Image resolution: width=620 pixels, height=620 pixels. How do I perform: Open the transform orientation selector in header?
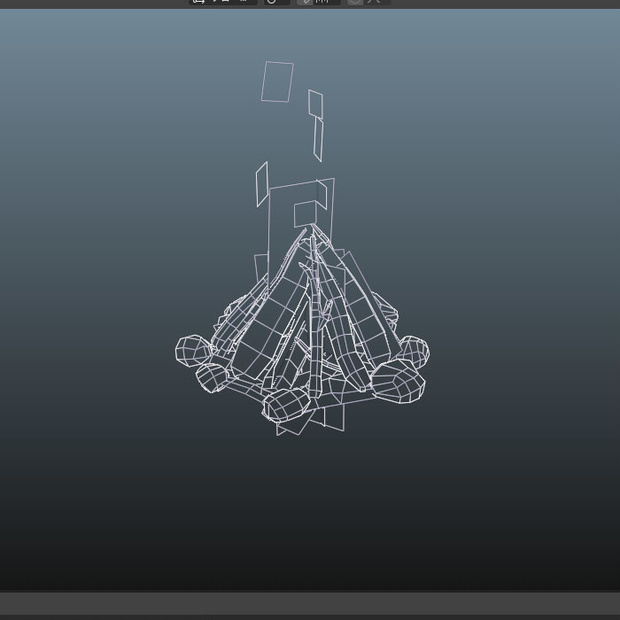(223, 2)
